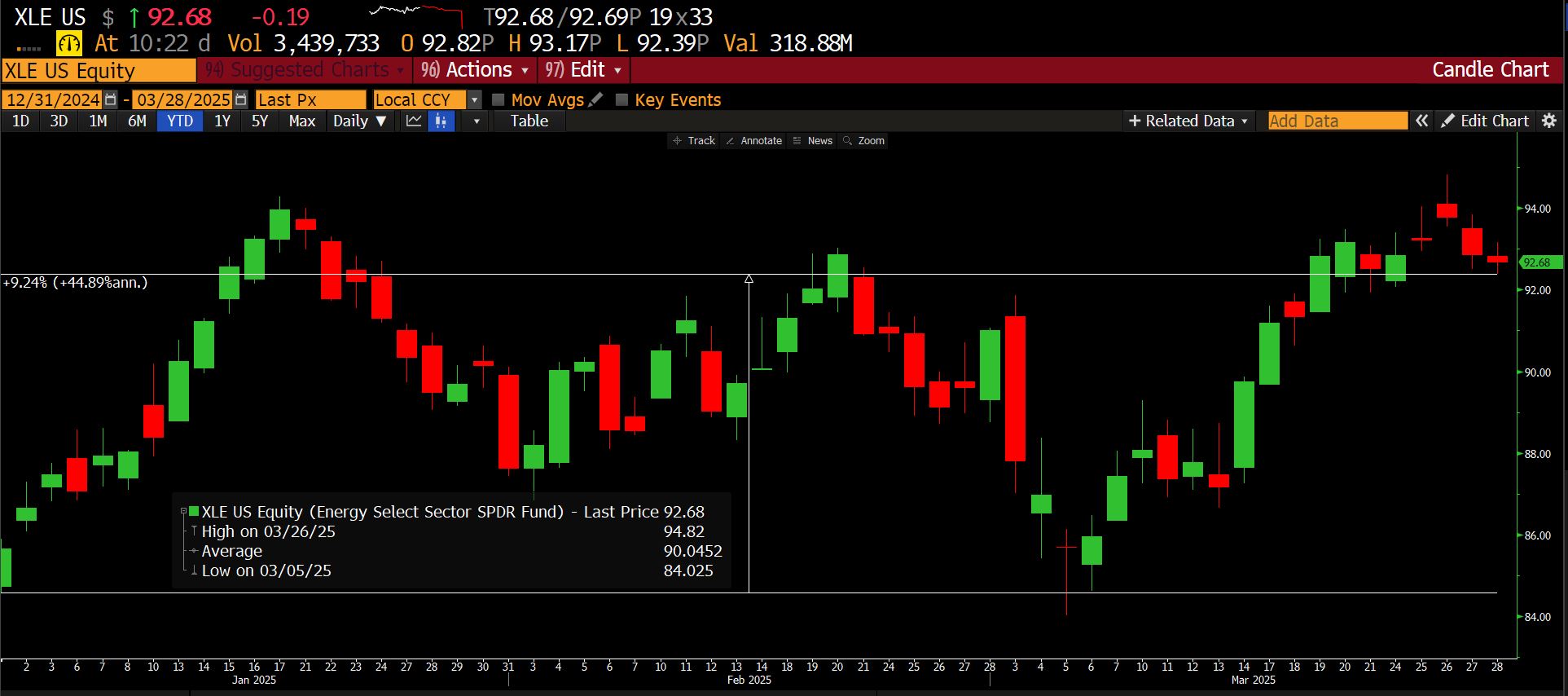The width and height of the screenshot is (1568, 696).
Task: Click the Edit Chart button
Action: 1485,121
